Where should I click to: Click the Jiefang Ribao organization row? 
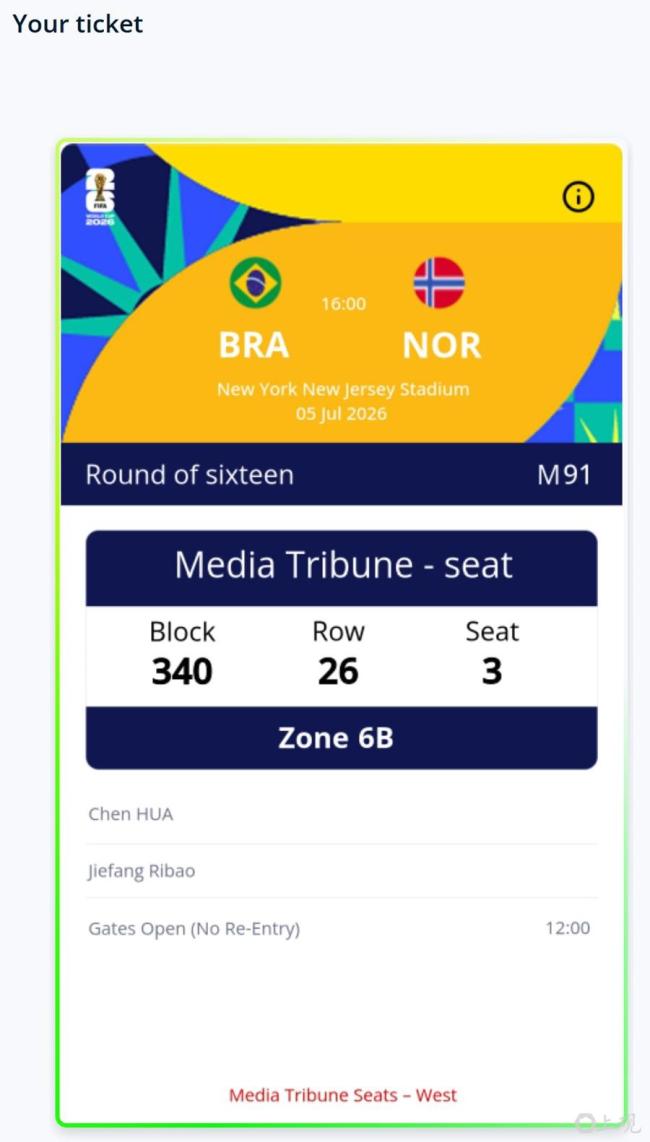[342, 871]
